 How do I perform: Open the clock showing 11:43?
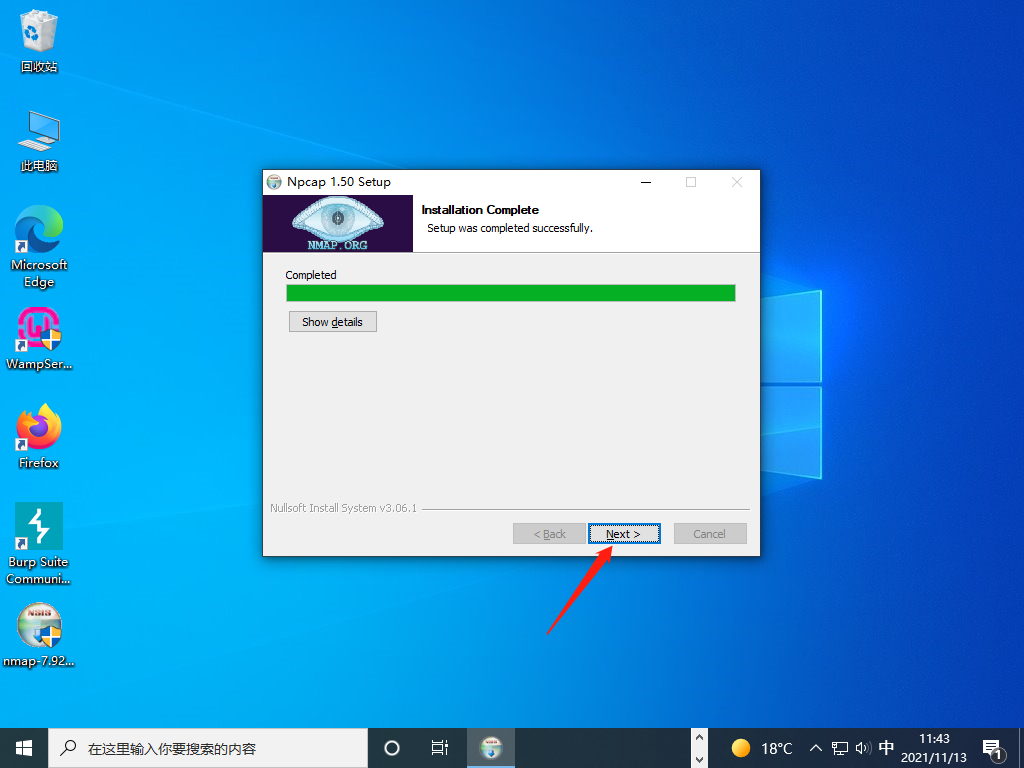click(x=934, y=748)
